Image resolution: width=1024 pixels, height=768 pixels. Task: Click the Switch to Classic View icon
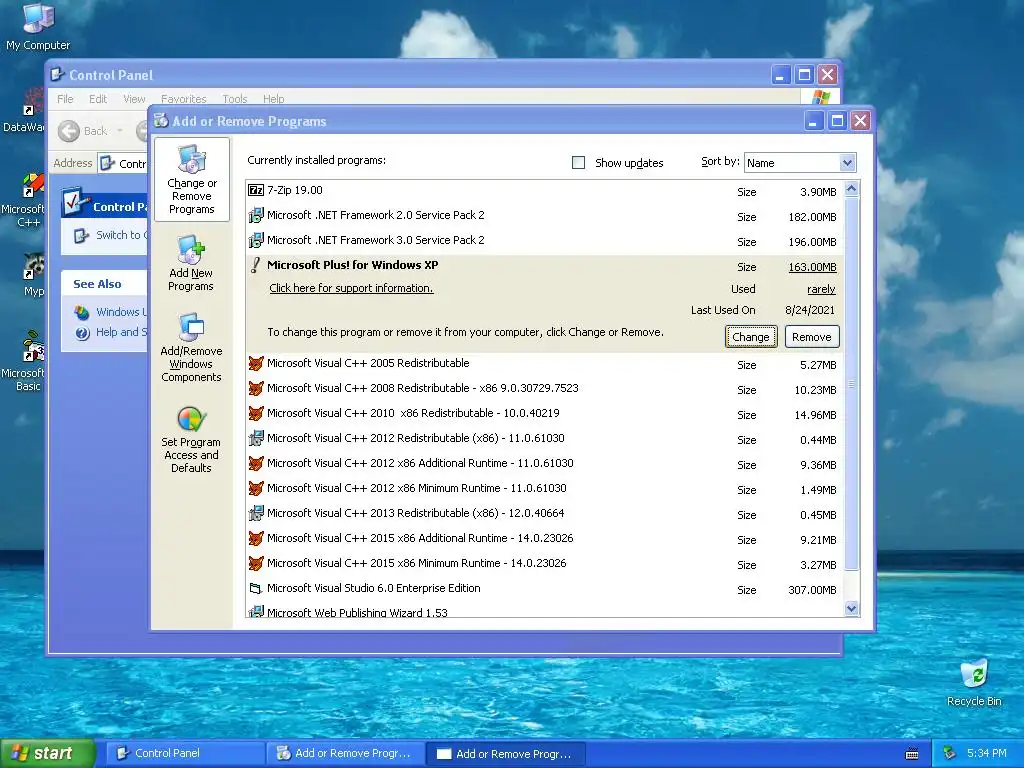81,236
